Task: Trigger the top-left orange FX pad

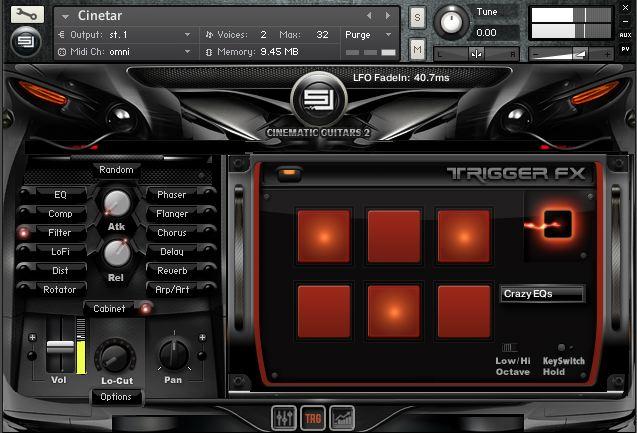Action: [323, 236]
